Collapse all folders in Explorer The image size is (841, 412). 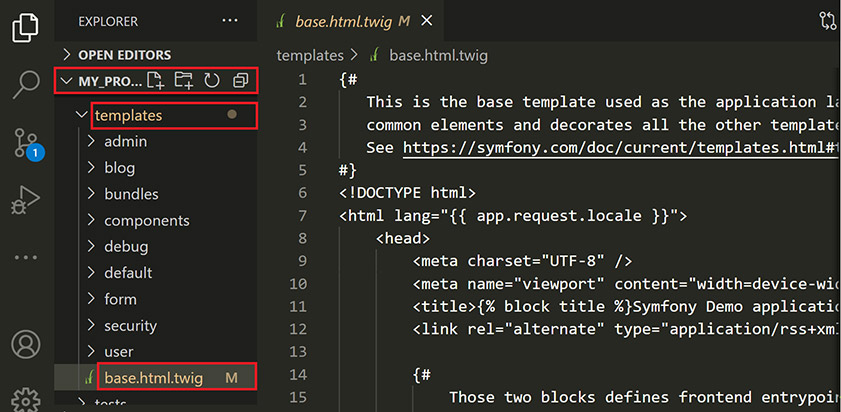[240, 81]
